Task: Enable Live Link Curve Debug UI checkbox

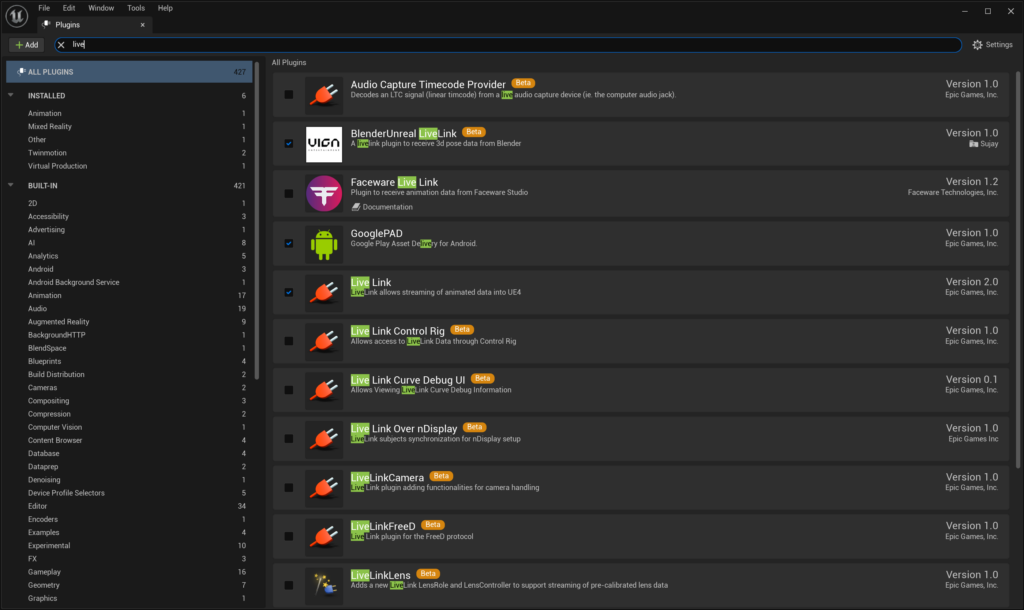Action: (289, 391)
